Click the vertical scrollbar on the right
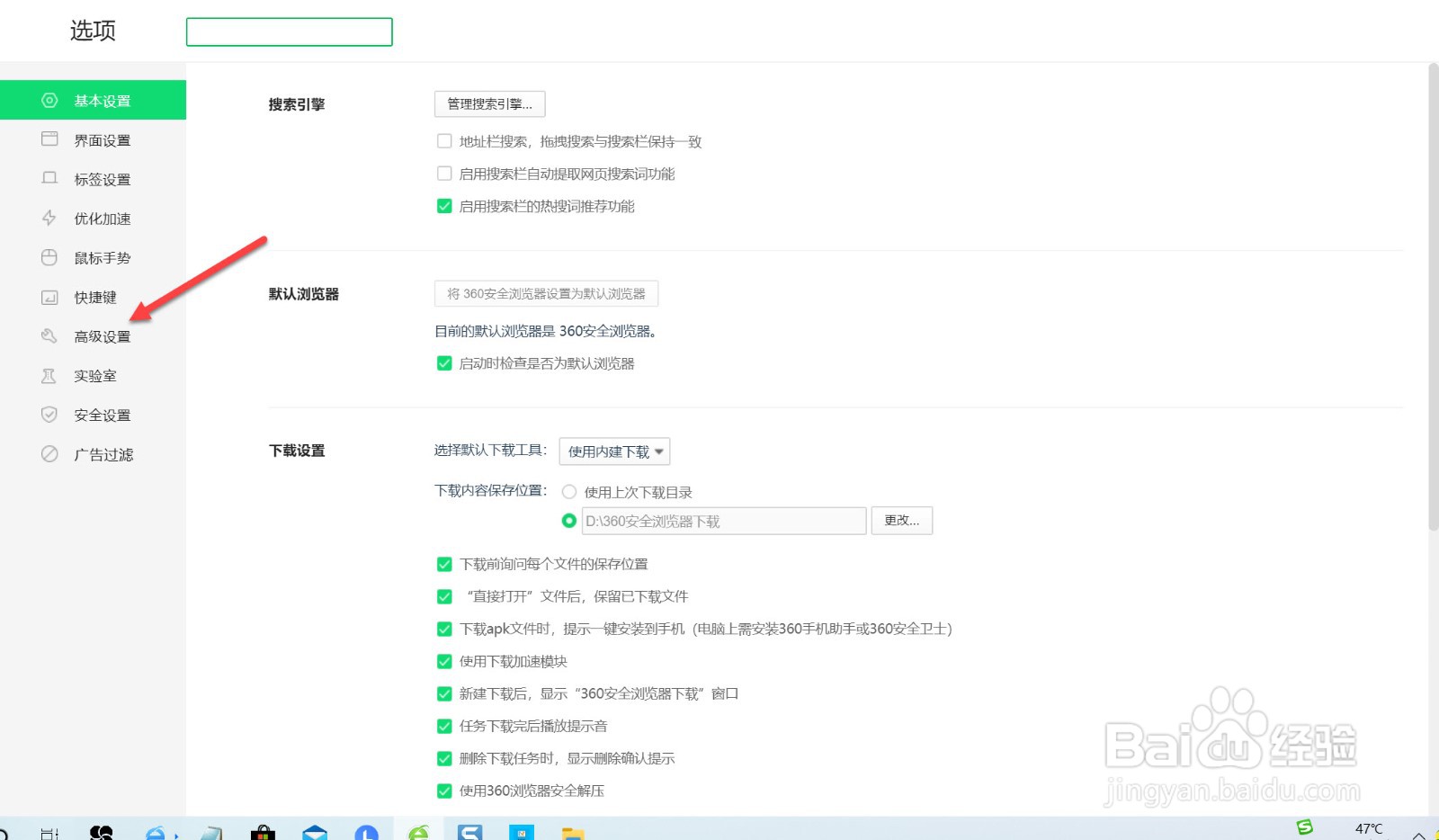The width and height of the screenshot is (1439, 840). (x=1433, y=297)
